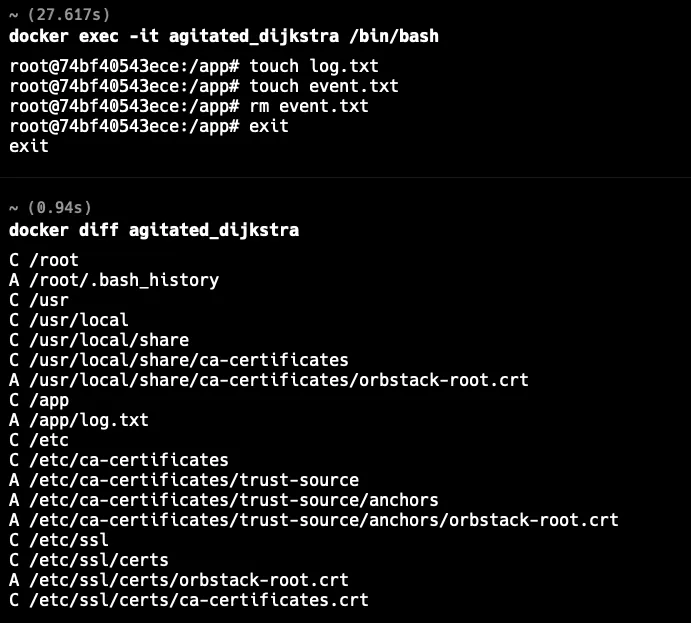Viewport: 691px width, 623px height.
Task: Click the docker diff agitated_dijkstra command
Action: (x=154, y=230)
